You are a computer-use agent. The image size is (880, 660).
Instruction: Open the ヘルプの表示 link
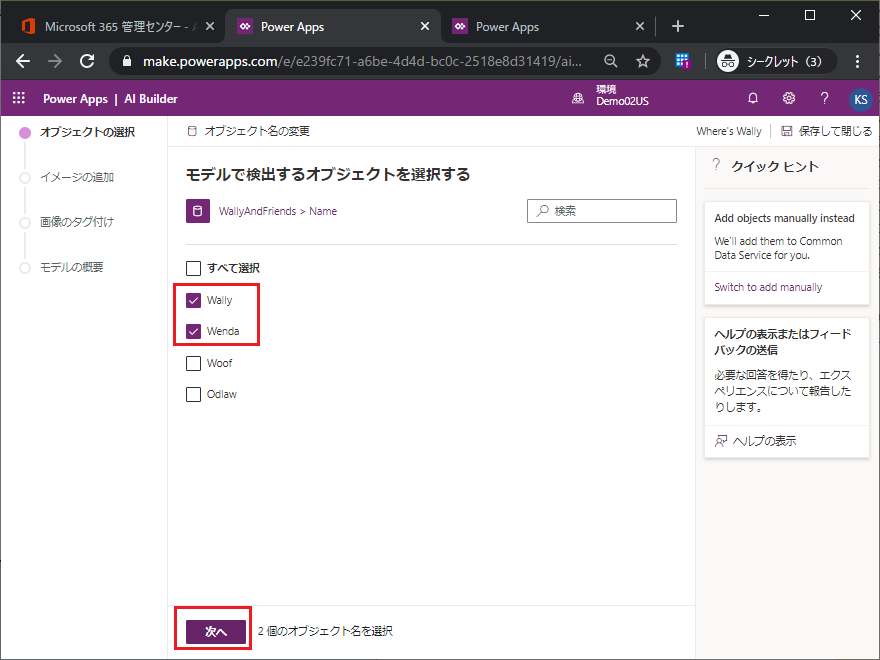755,441
